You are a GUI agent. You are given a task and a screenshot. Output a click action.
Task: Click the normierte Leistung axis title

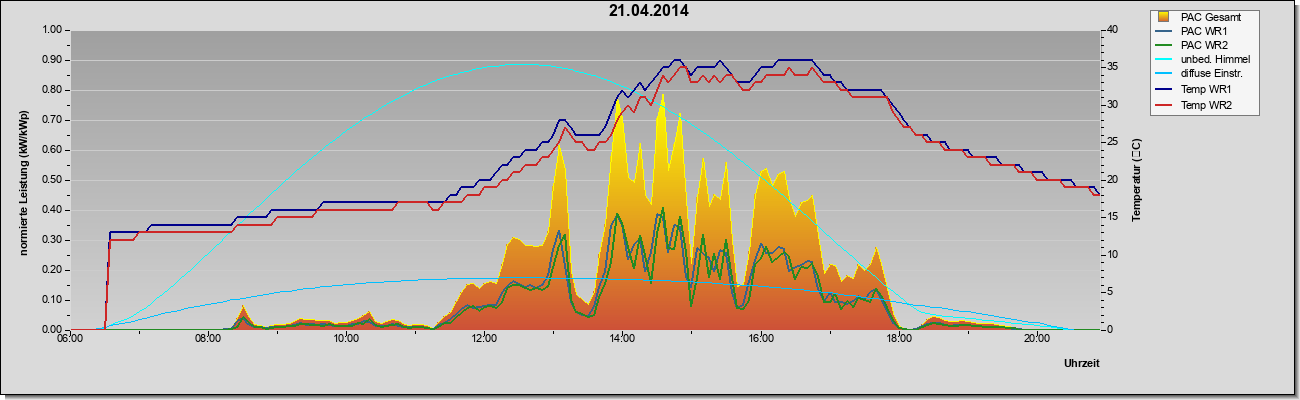(22, 179)
